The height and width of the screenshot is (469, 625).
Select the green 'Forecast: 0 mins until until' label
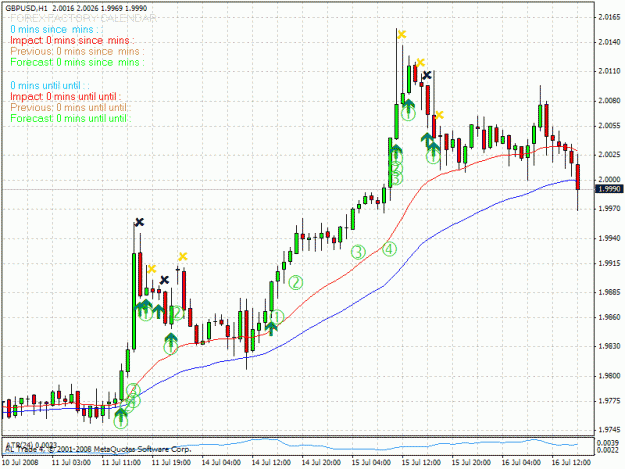(x=71, y=119)
